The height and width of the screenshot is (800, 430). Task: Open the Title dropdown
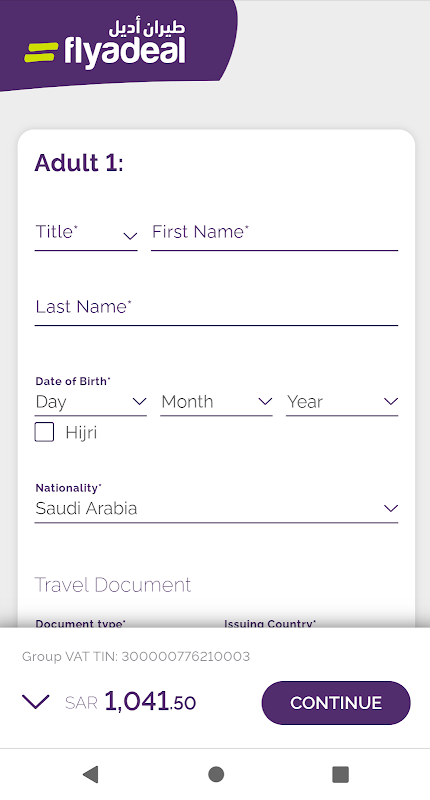click(86, 235)
